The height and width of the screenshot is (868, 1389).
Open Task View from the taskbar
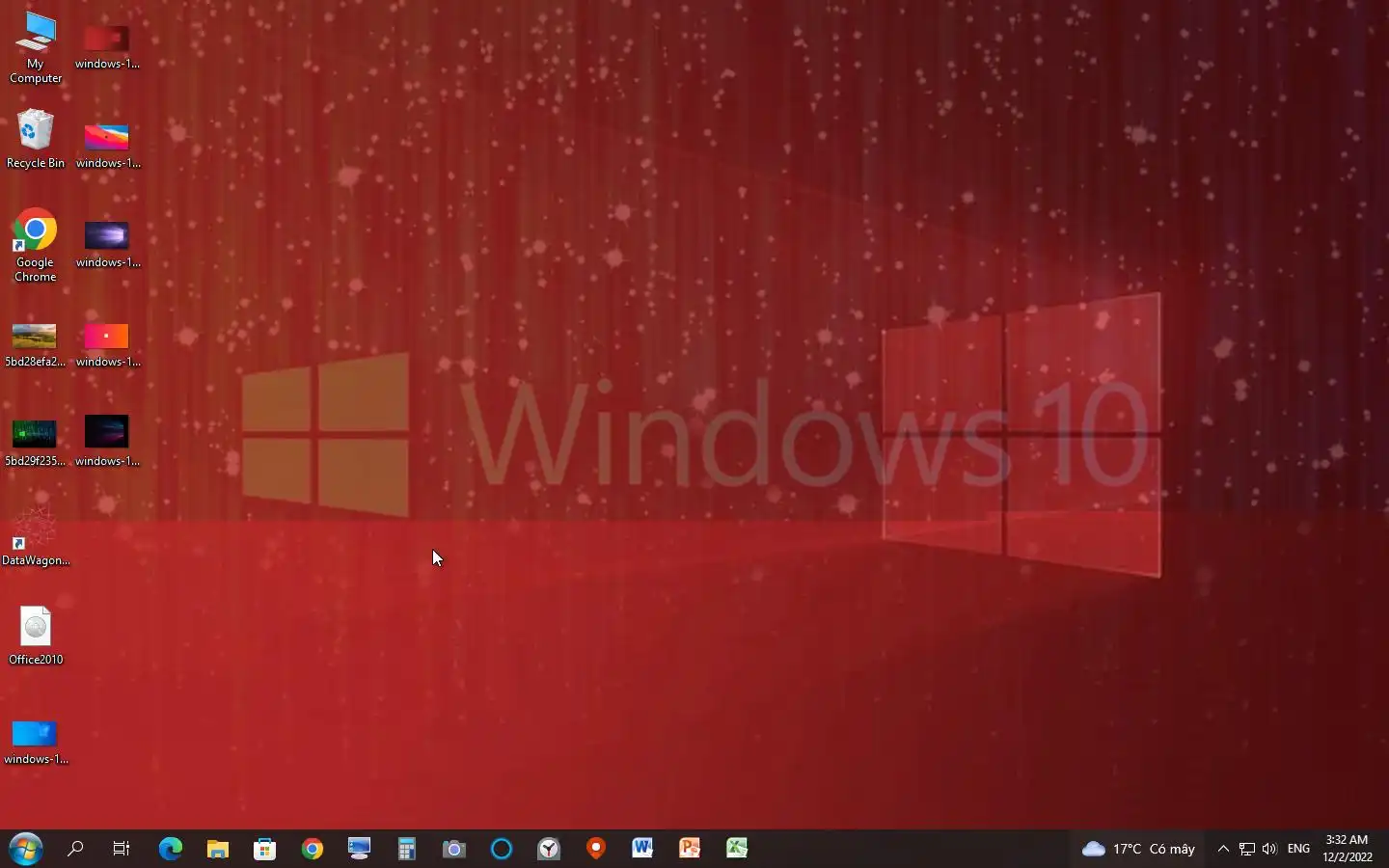pyautogui.click(x=122, y=849)
